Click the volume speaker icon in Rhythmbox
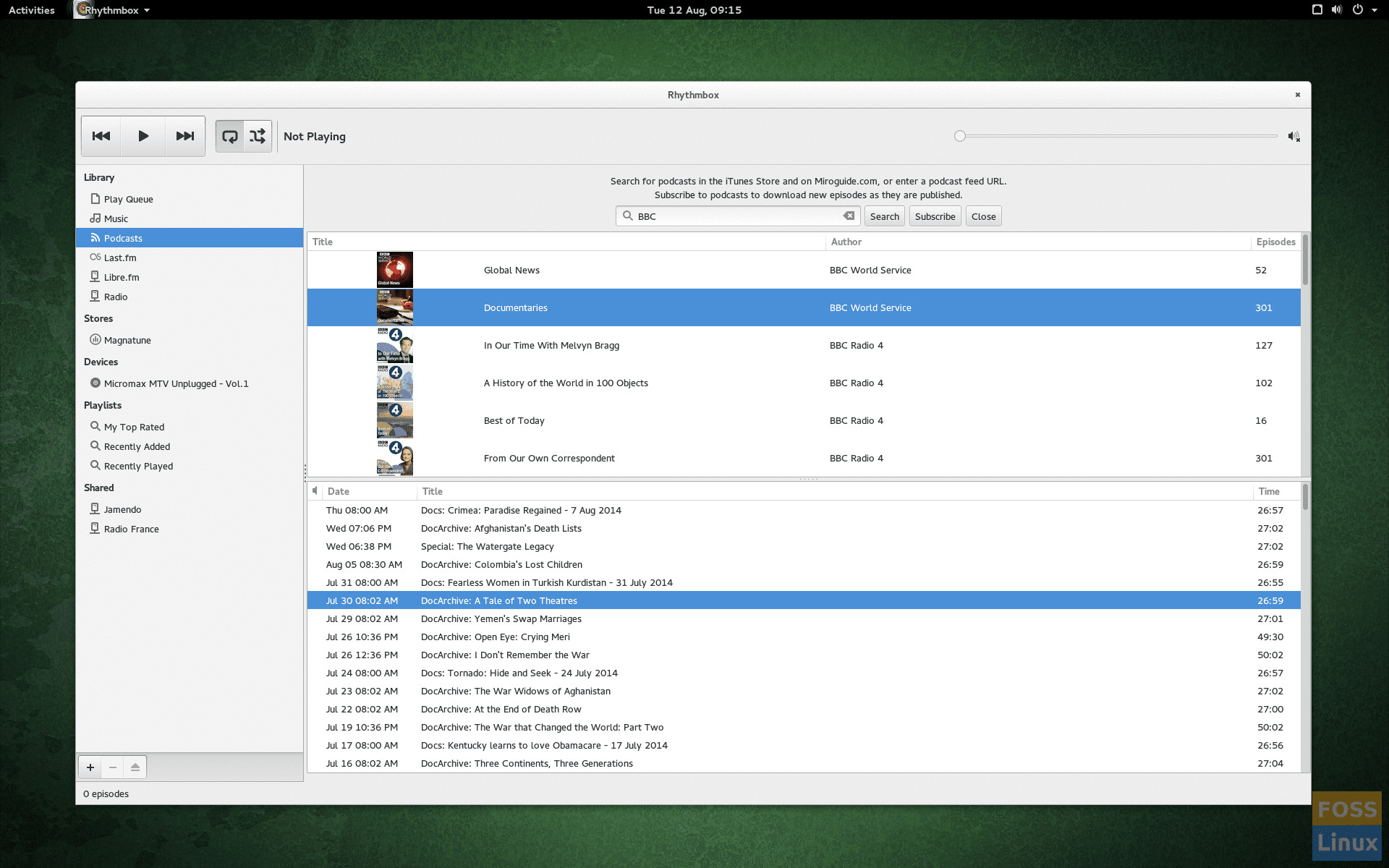Viewport: 1389px width, 868px height. [x=1294, y=136]
